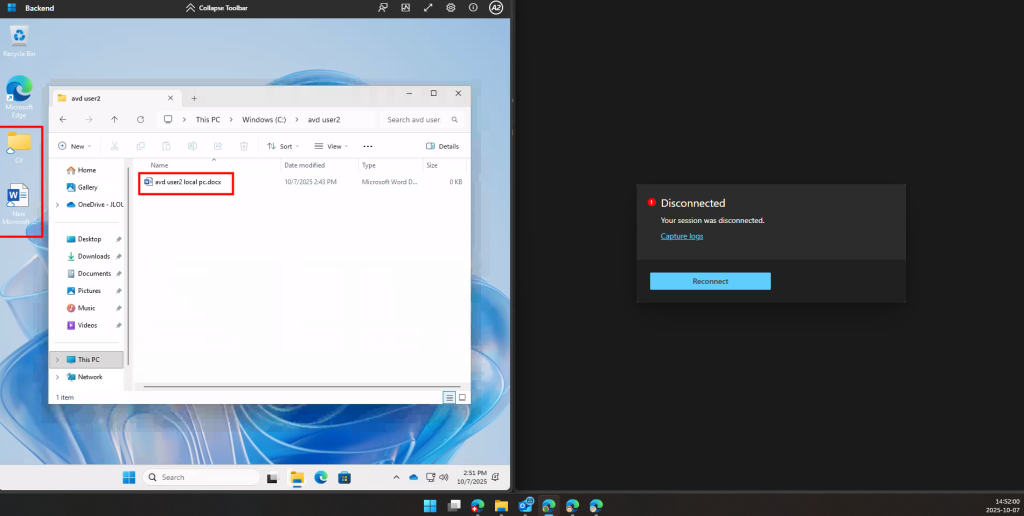1024x516 pixels.
Task: Add a new File Explorer tab
Action: point(194,98)
